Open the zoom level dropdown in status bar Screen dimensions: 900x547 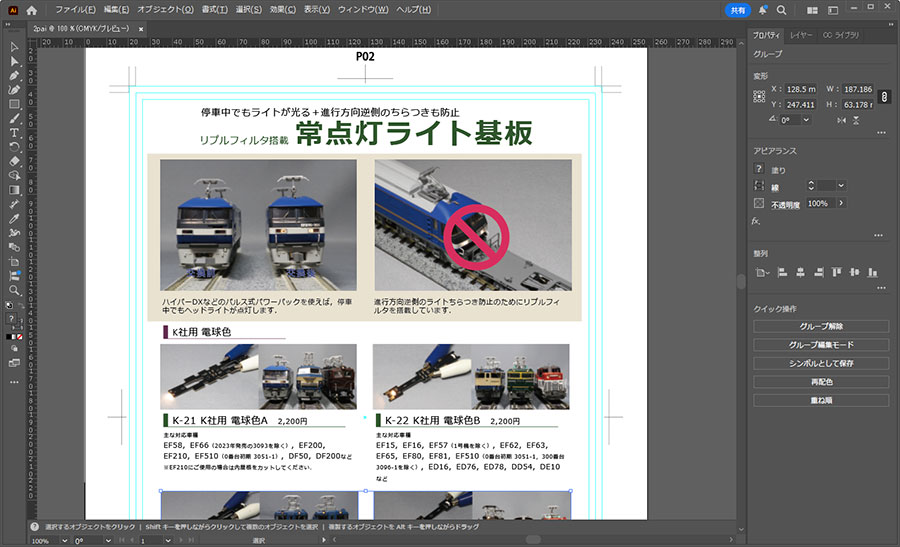point(64,541)
